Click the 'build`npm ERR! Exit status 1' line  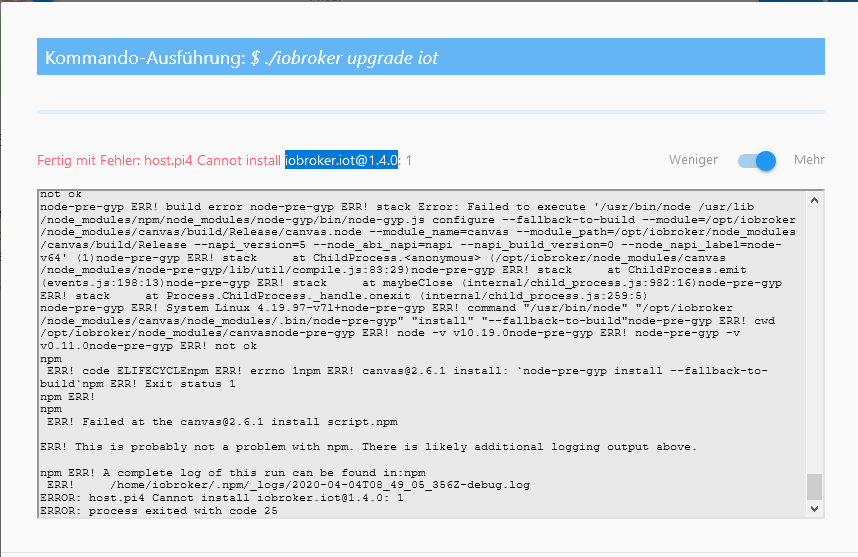click(137, 384)
